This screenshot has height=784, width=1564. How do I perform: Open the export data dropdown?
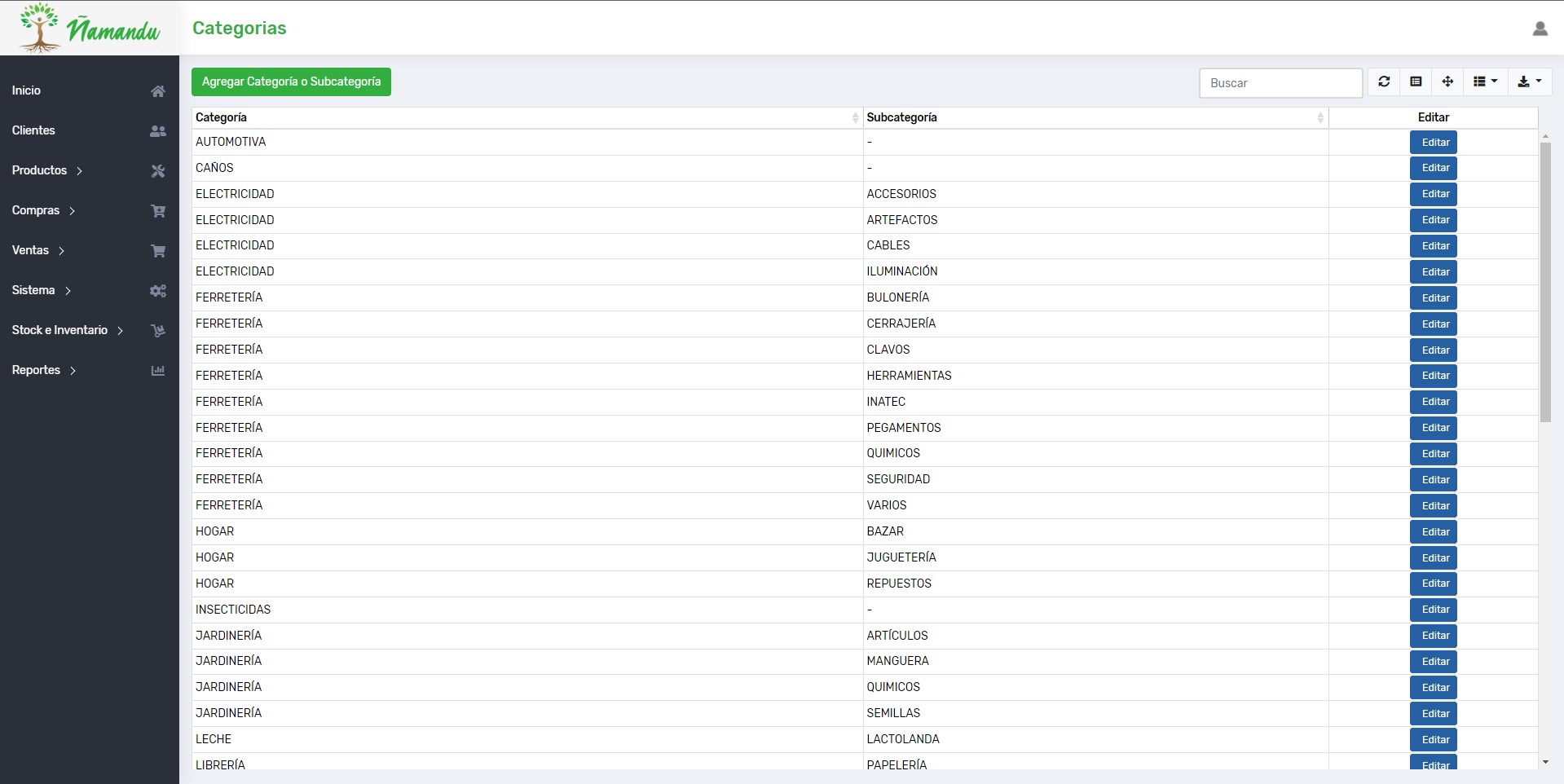pos(1529,81)
